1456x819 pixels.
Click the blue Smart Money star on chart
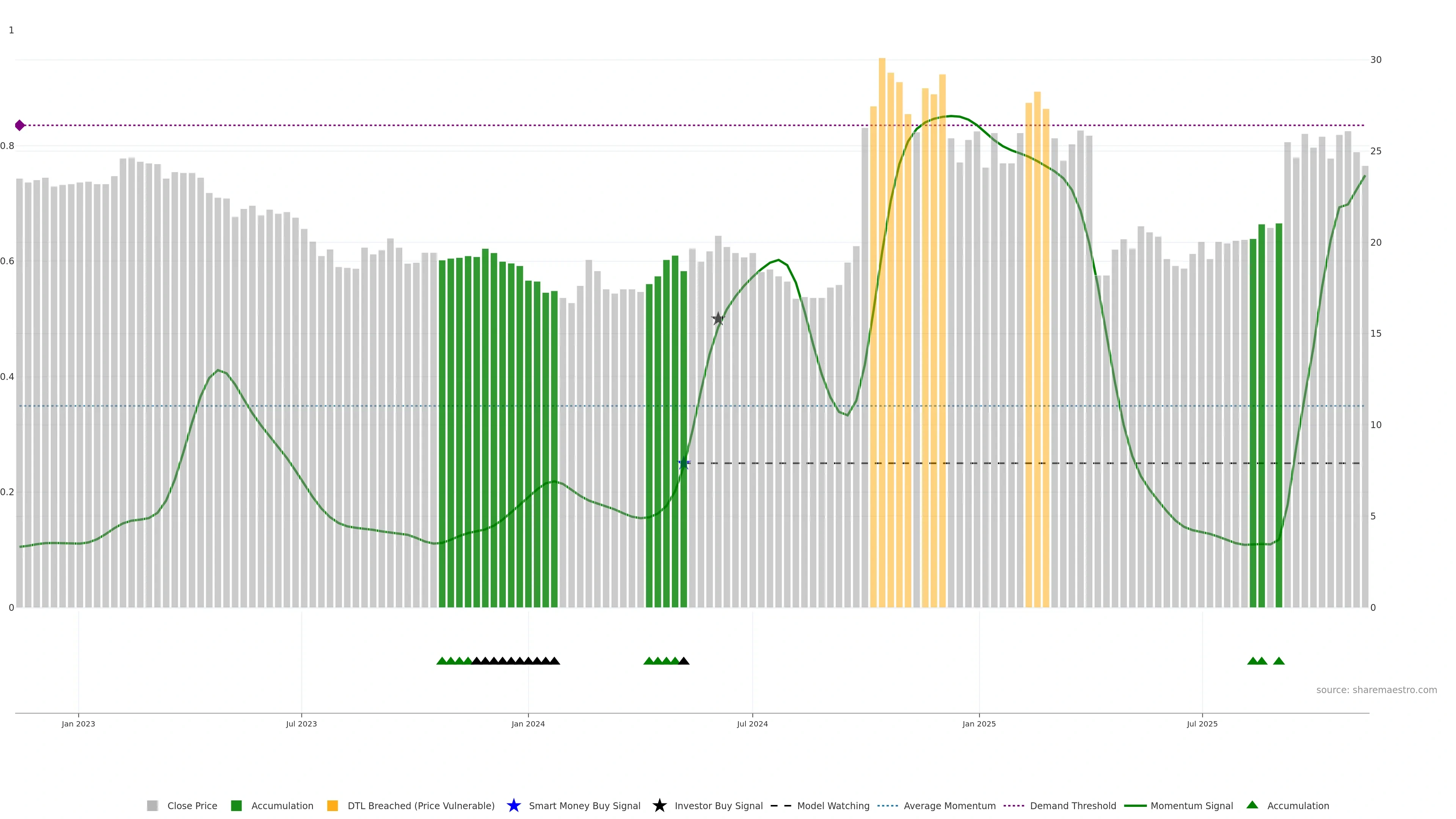coord(683,463)
